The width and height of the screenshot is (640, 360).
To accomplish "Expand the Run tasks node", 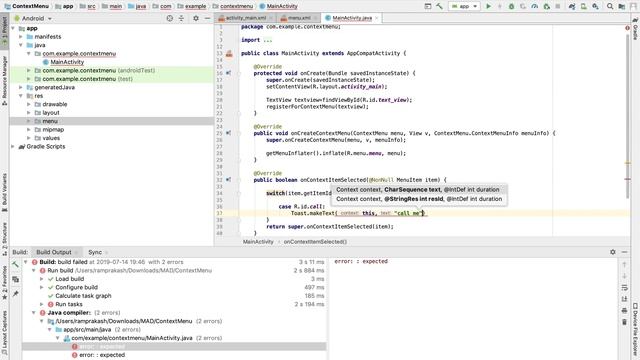I will [42, 304].
